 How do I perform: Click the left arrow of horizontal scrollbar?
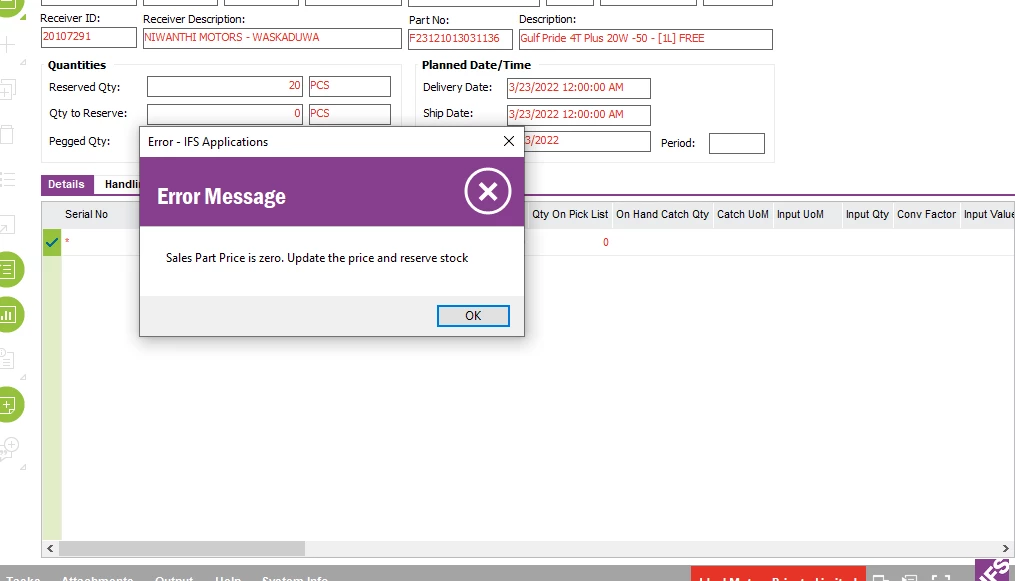click(x=50, y=548)
